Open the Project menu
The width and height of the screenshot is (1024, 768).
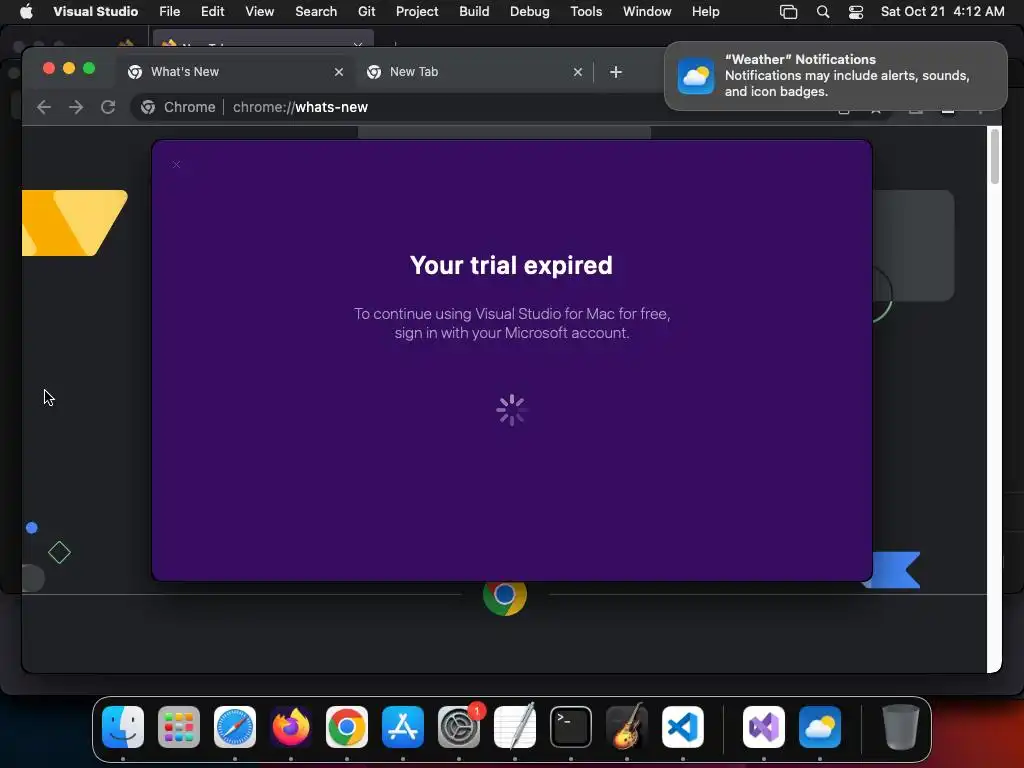(417, 11)
